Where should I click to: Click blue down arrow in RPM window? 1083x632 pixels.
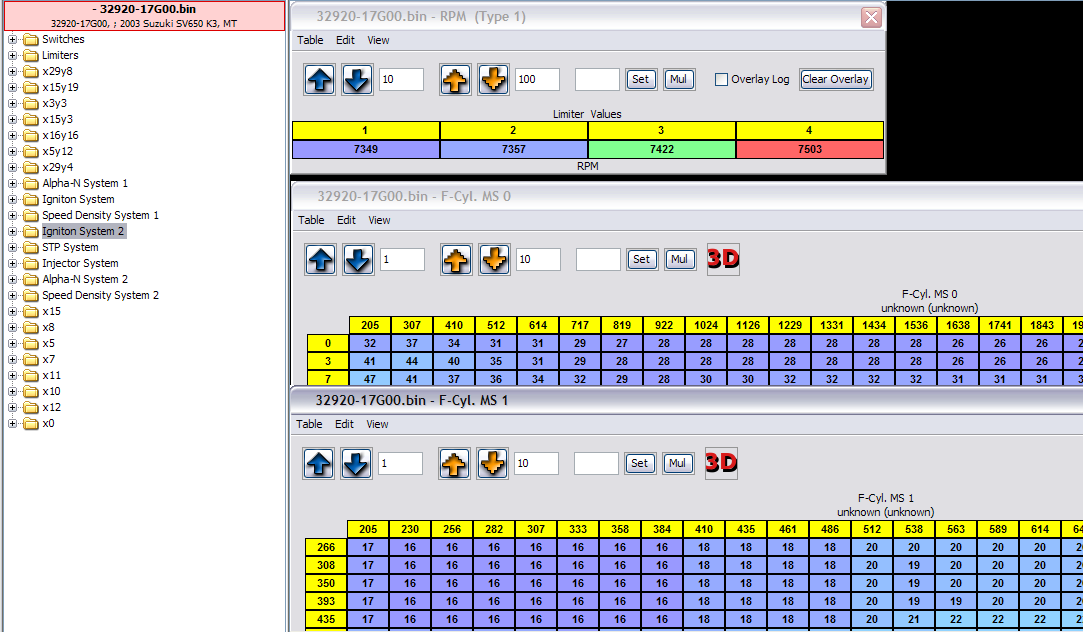357,80
